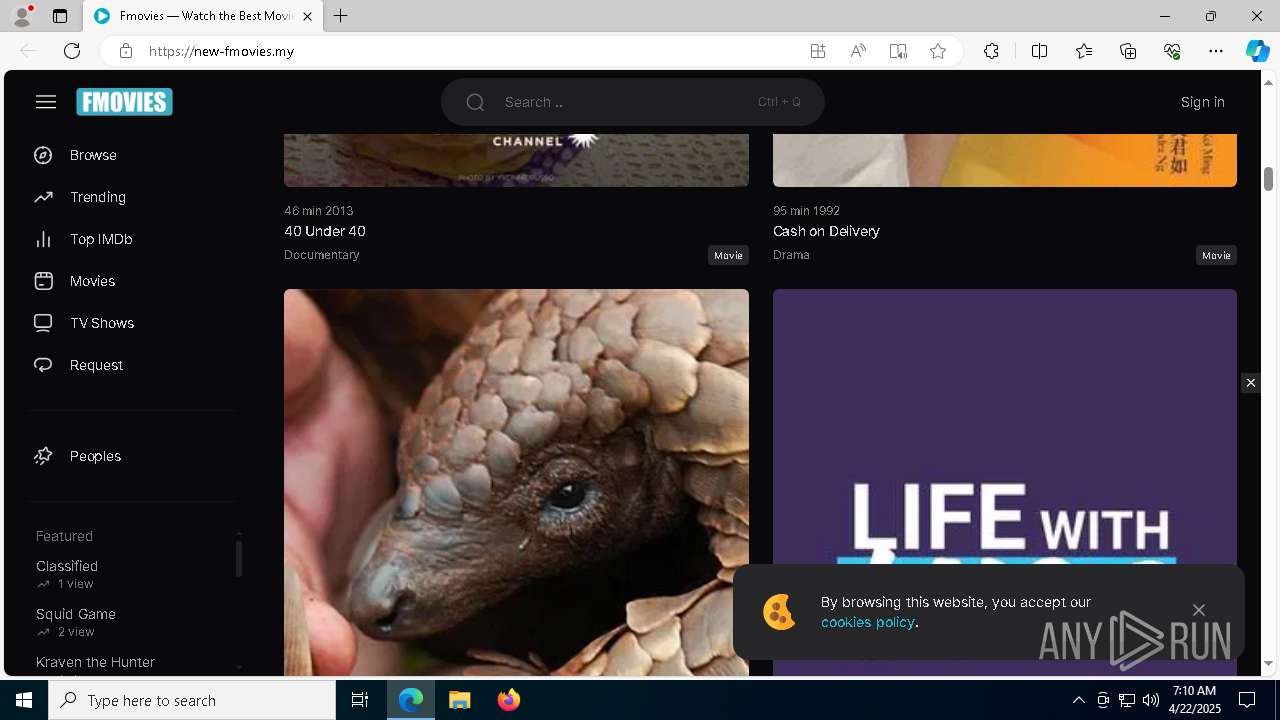Viewport: 1280px width, 720px height.
Task: Refresh the browser page
Action: click(72, 51)
